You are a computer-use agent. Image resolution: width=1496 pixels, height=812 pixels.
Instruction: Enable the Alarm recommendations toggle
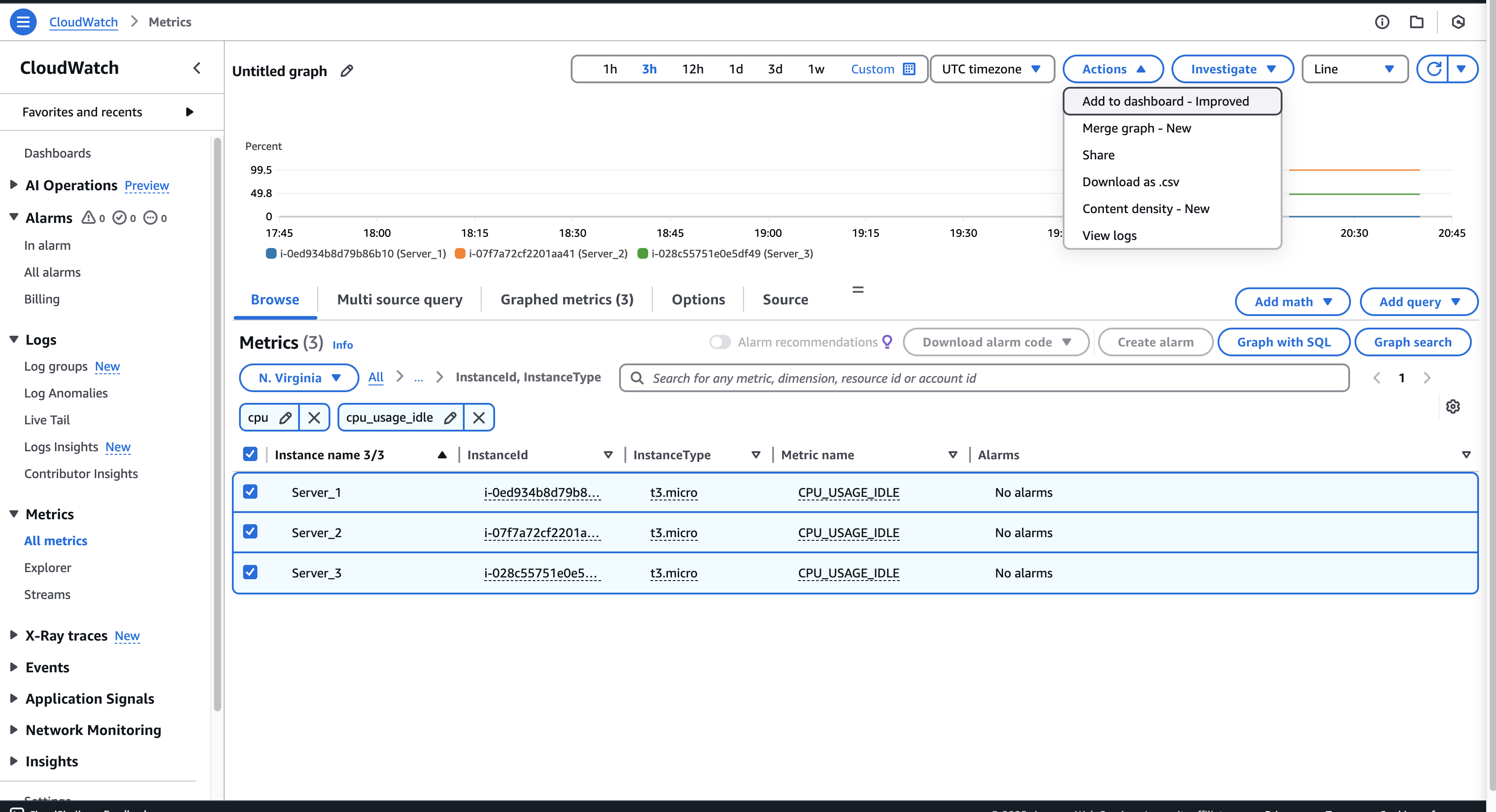tap(719, 342)
